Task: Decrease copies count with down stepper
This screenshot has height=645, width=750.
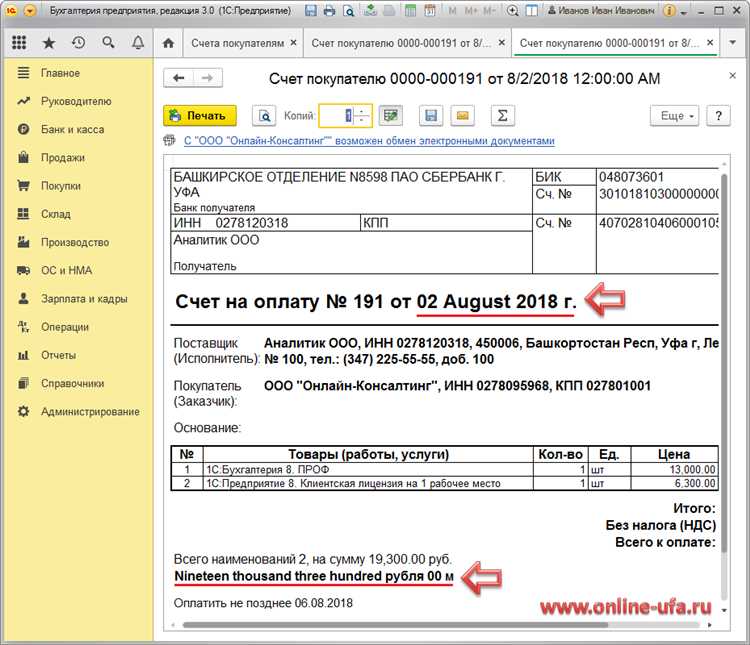Action: click(363, 121)
